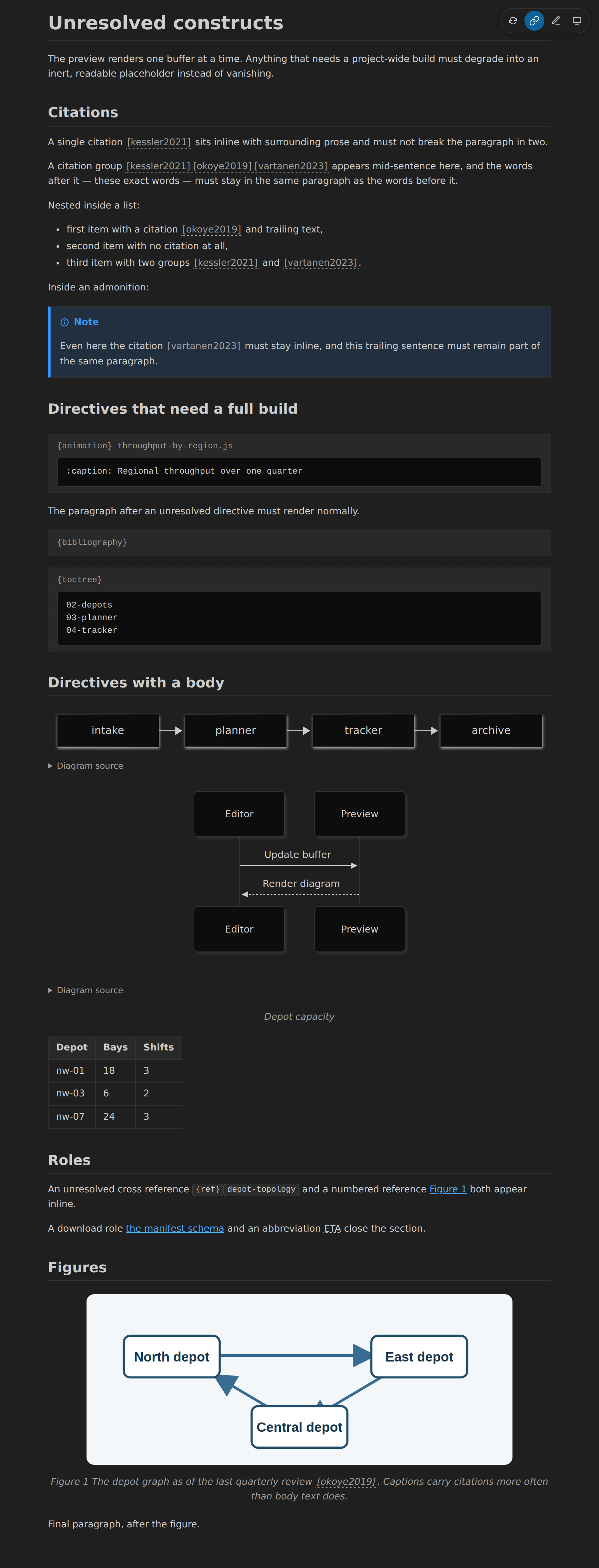Click the planner node in the flowchart
This screenshot has width=599, height=1568.
point(235,730)
